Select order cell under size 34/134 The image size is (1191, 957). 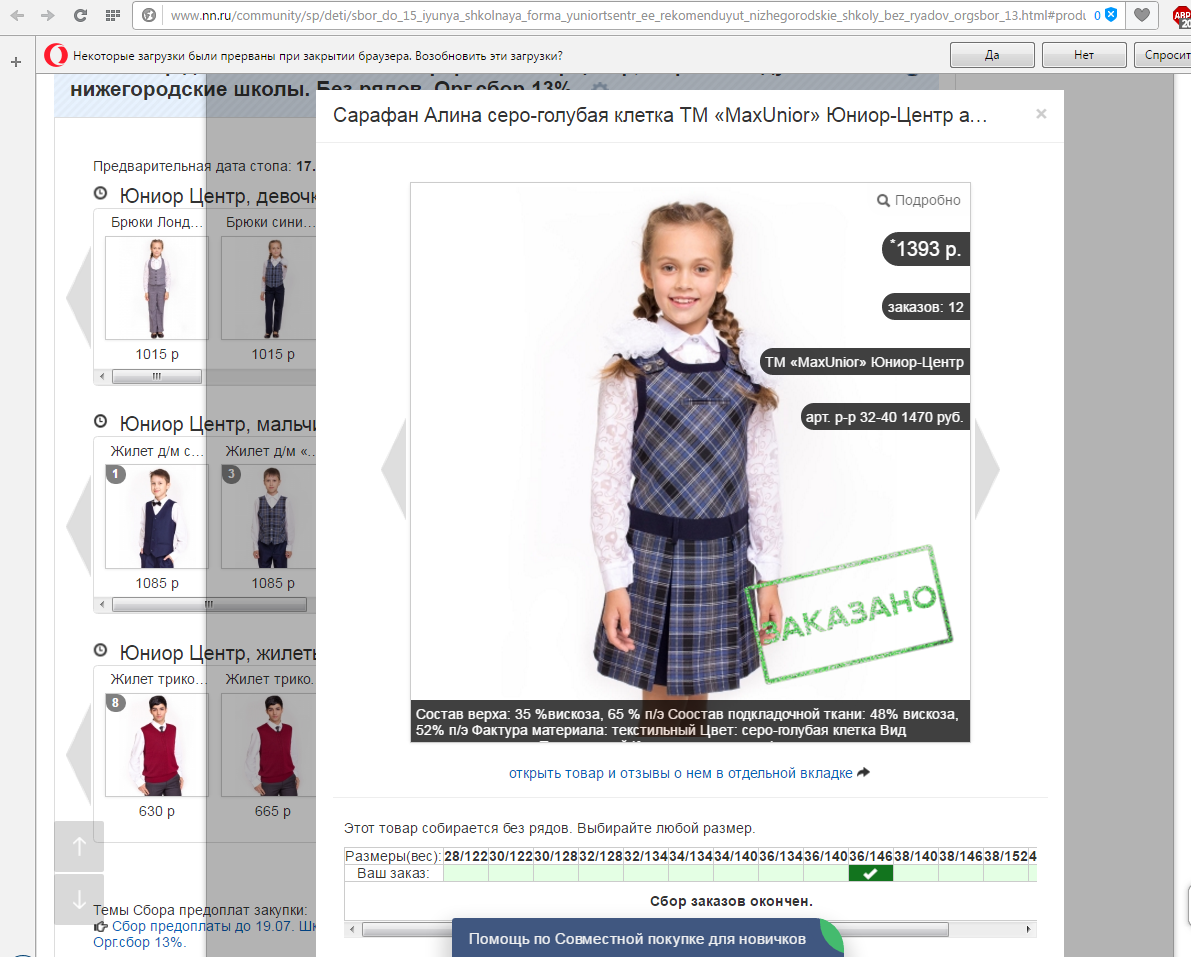tap(691, 873)
